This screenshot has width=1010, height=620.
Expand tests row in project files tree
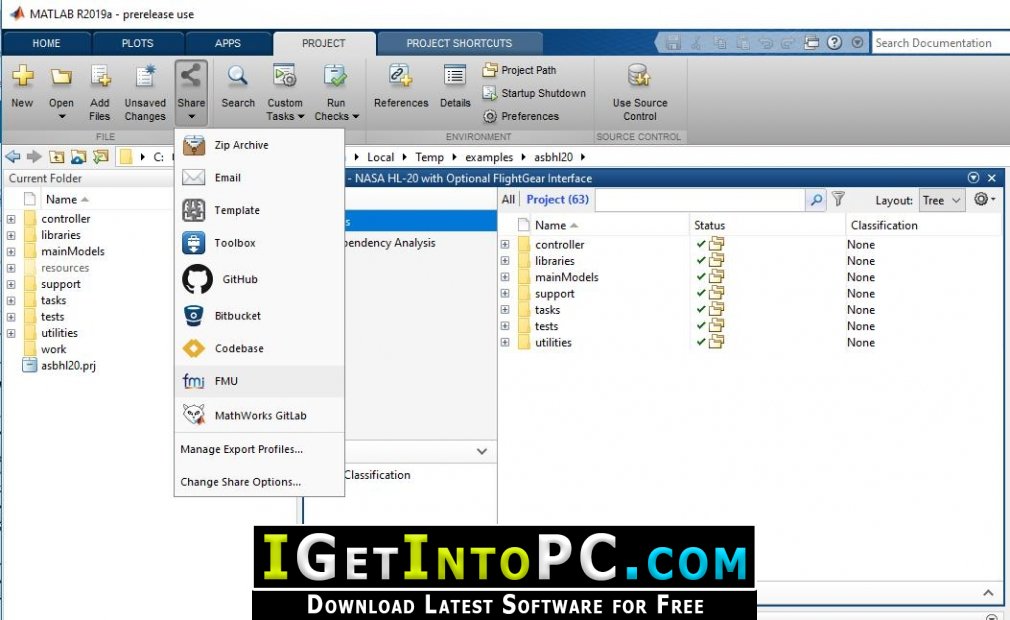click(x=505, y=326)
